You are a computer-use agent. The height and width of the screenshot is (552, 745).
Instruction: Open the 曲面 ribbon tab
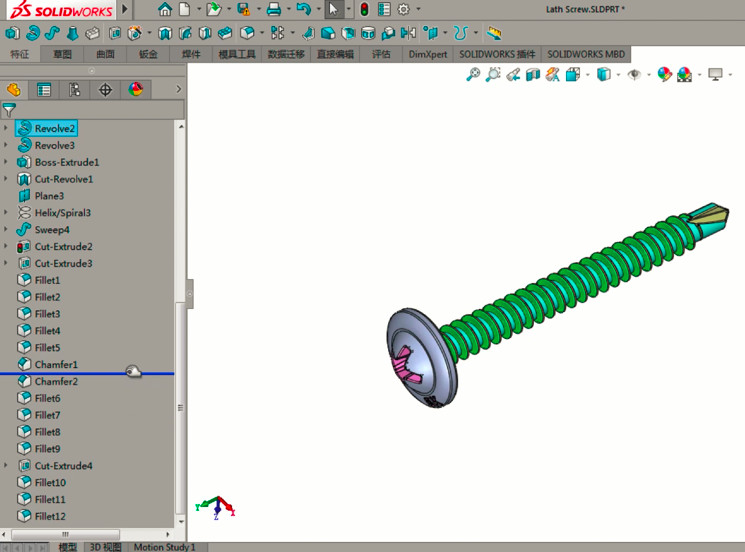(105, 54)
